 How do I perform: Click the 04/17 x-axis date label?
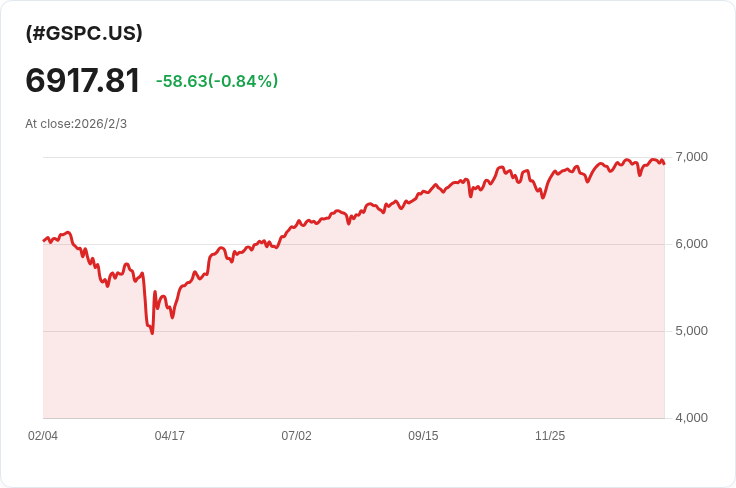click(x=169, y=436)
